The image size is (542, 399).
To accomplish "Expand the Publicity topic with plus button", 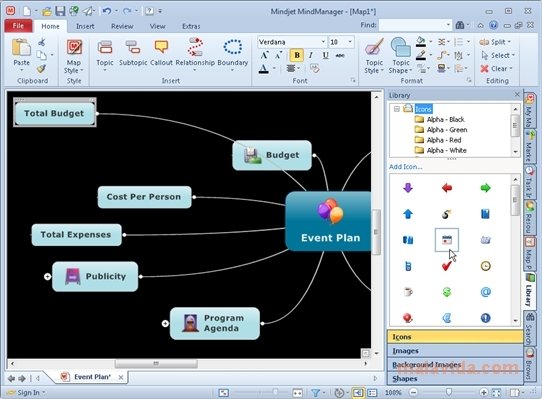I will (48, 276).
